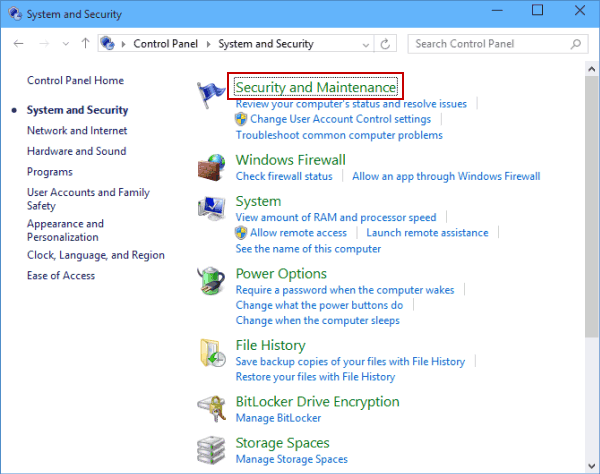Viewport: 600px width, 474px height.
Task: Select System and Security breadcrumb segment
Action: pyautogui.click(x=266, y=44)
